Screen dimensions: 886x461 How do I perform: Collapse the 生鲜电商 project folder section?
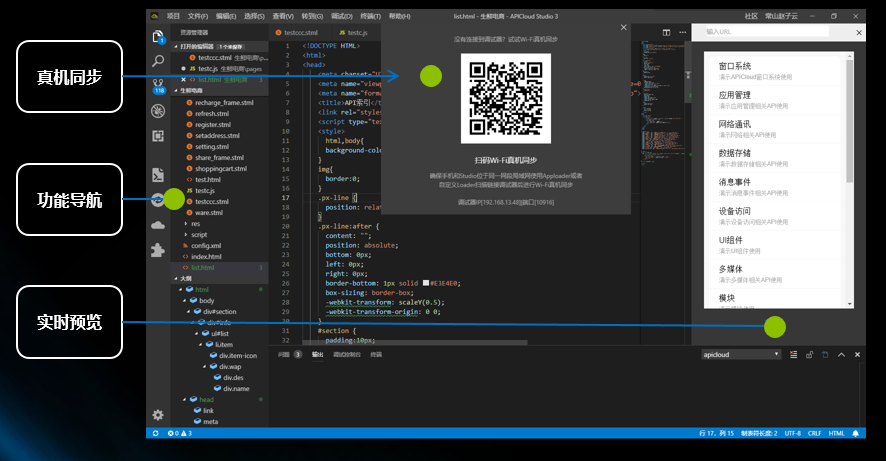(176, 90)
